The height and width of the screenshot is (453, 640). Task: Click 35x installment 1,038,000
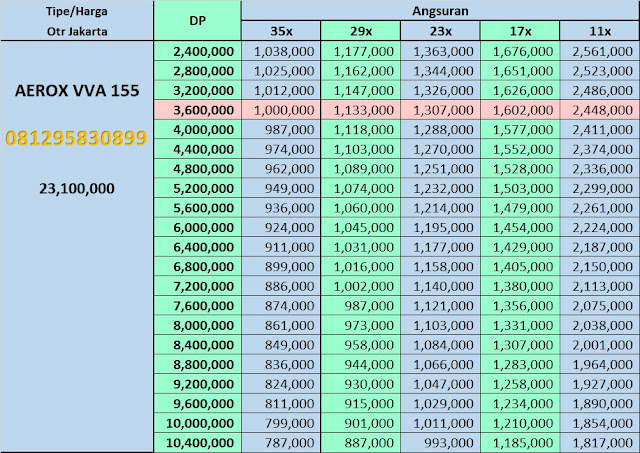(x=281, y=51)
